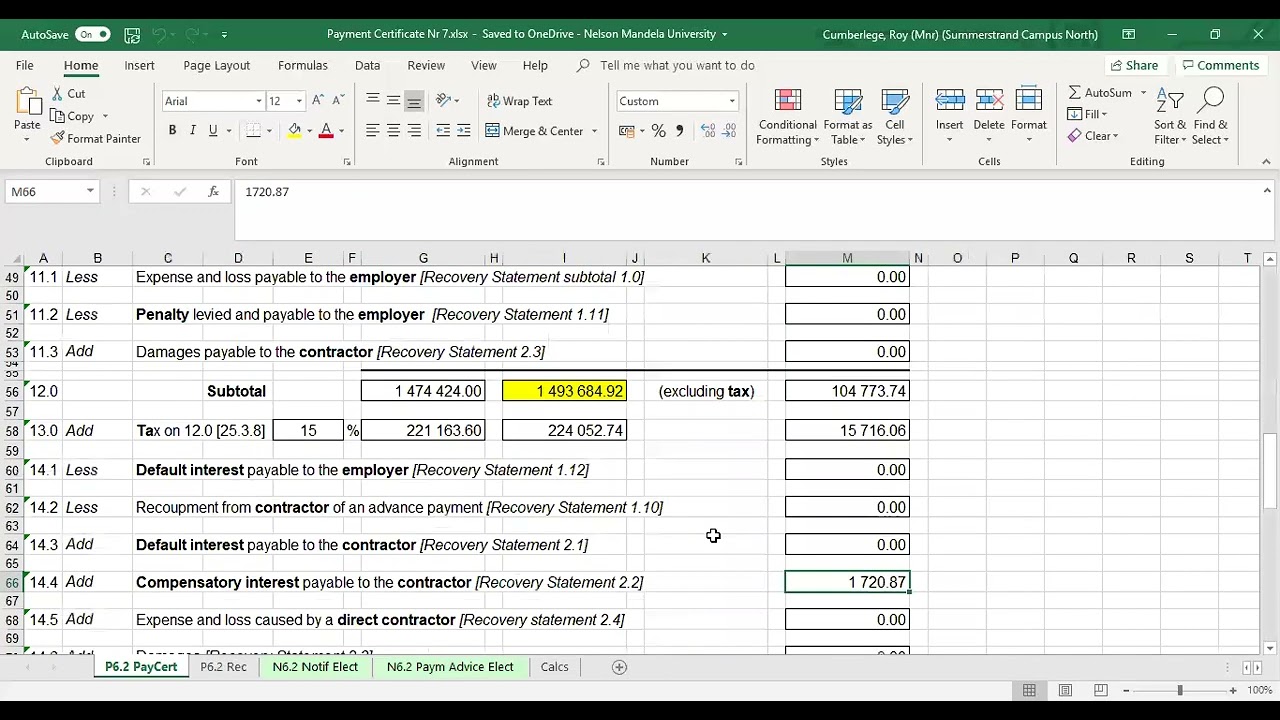
Task: Middle align cell contents
Action: coord(393,100)
